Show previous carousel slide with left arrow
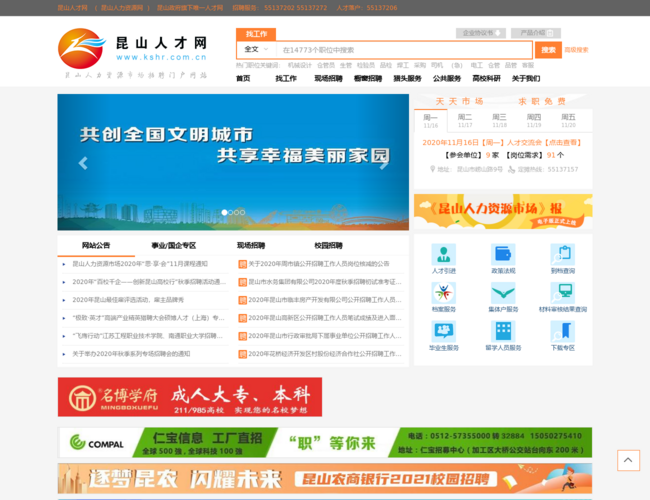This screenshot has height=500, width=650. point(83,163)
